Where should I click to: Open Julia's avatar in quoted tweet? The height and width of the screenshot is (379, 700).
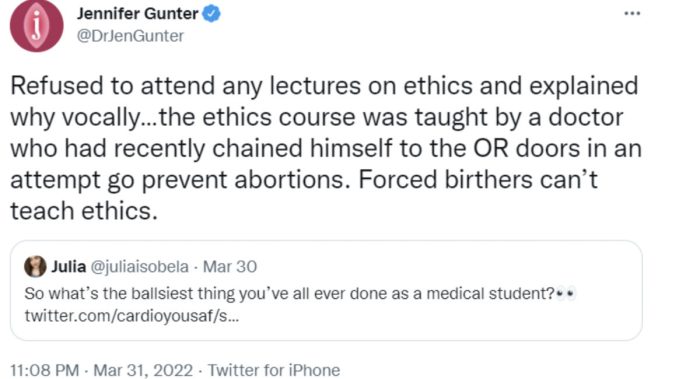click(35, 267)
